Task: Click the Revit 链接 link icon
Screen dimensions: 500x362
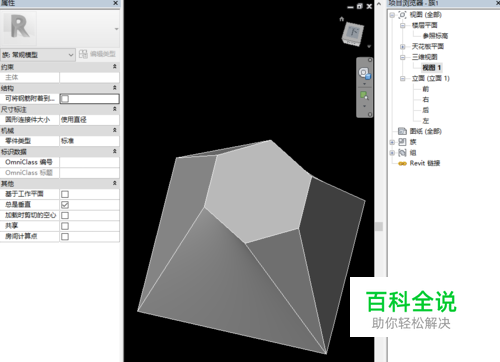Action: pos(402,163)
